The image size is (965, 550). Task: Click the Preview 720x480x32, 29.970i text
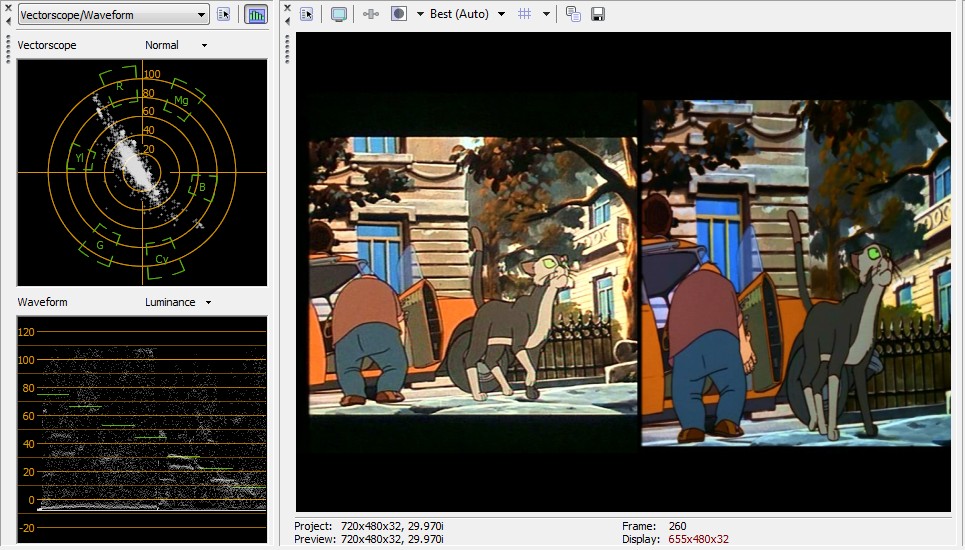click(369, 539)
